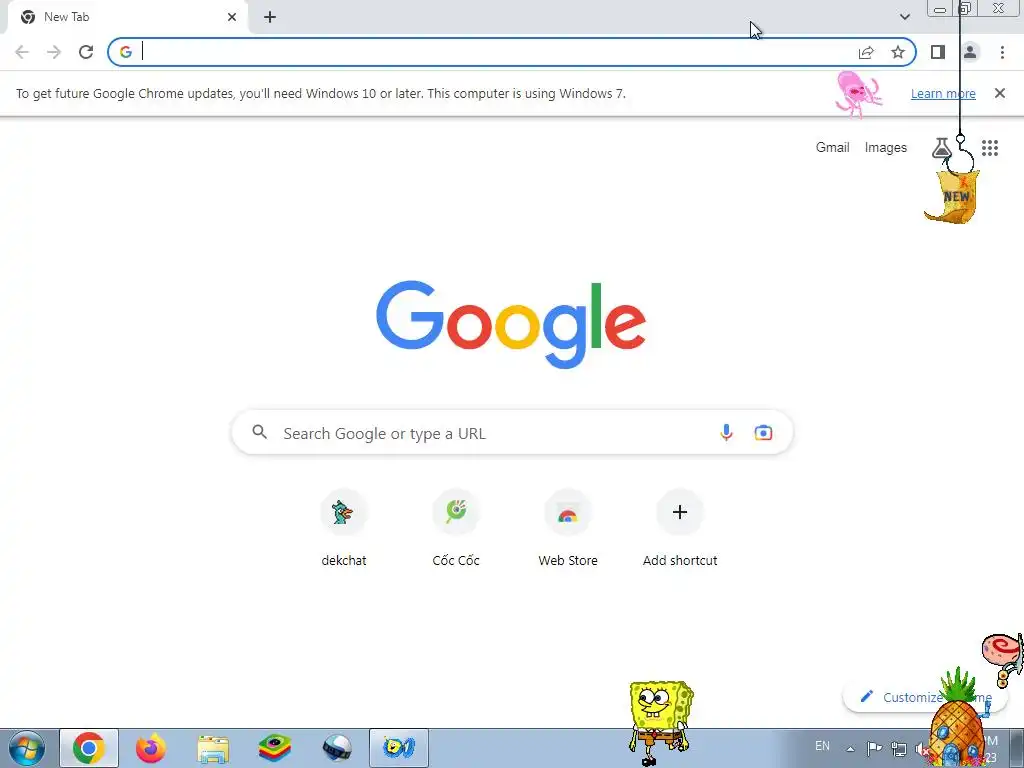This screenshot has width=1024, height=768.
Task: Expand the tab search chevron
Action: click(904, 17)
